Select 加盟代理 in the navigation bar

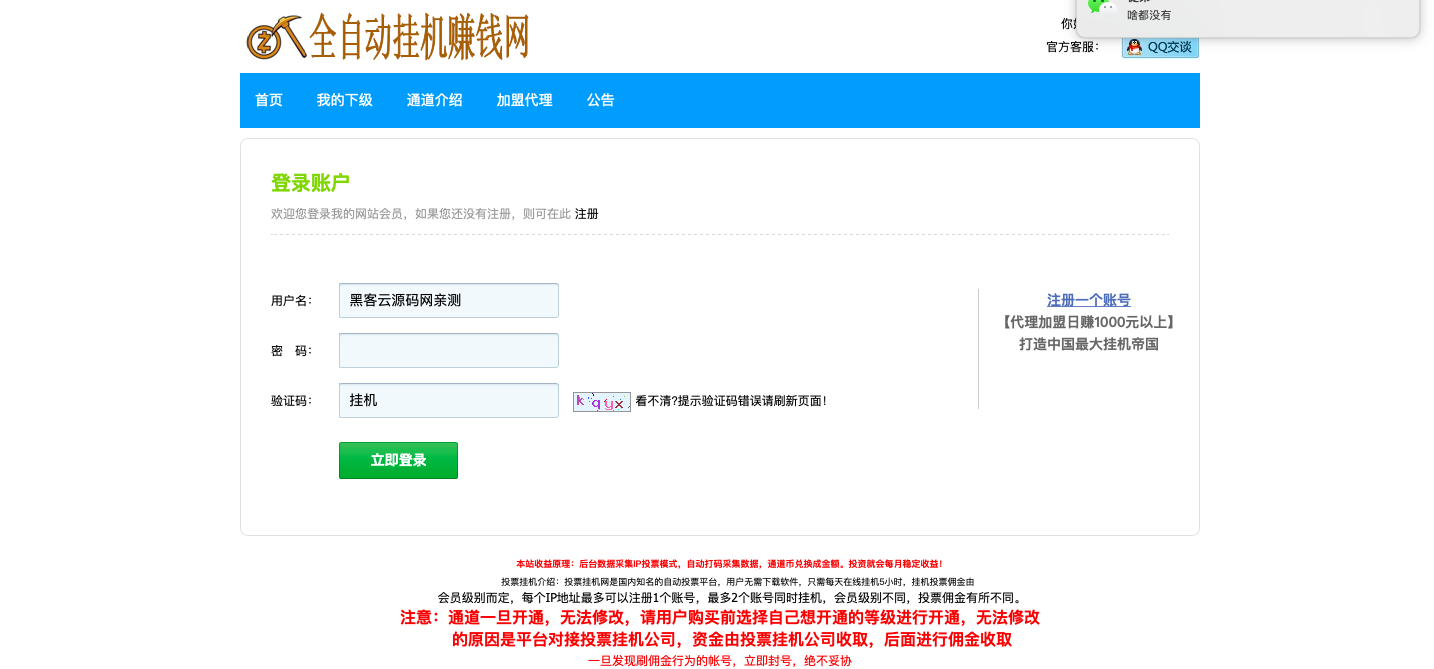click(x=524, y=100)
